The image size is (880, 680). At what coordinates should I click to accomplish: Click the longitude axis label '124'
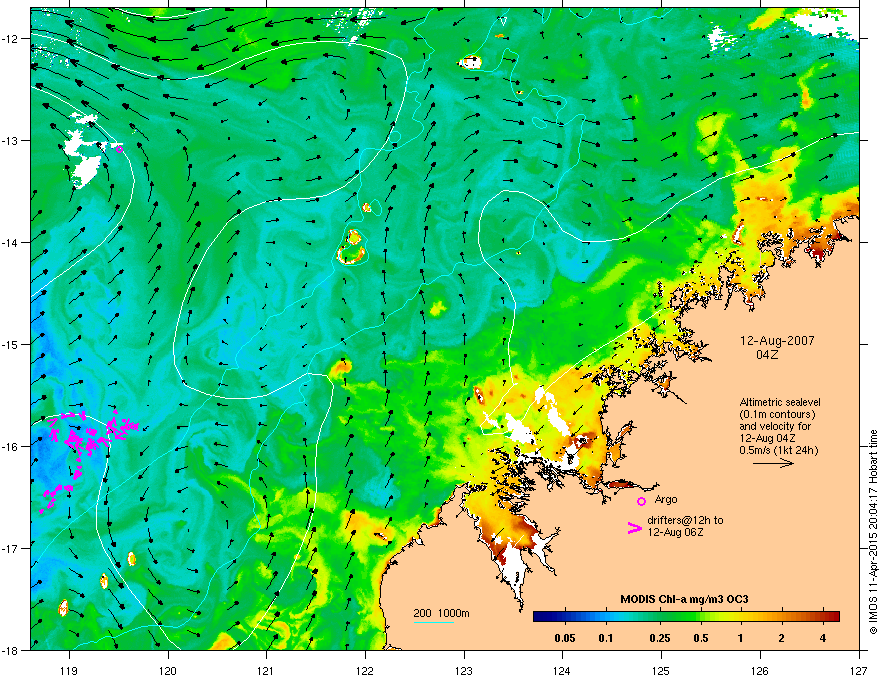tap(562, 670)
